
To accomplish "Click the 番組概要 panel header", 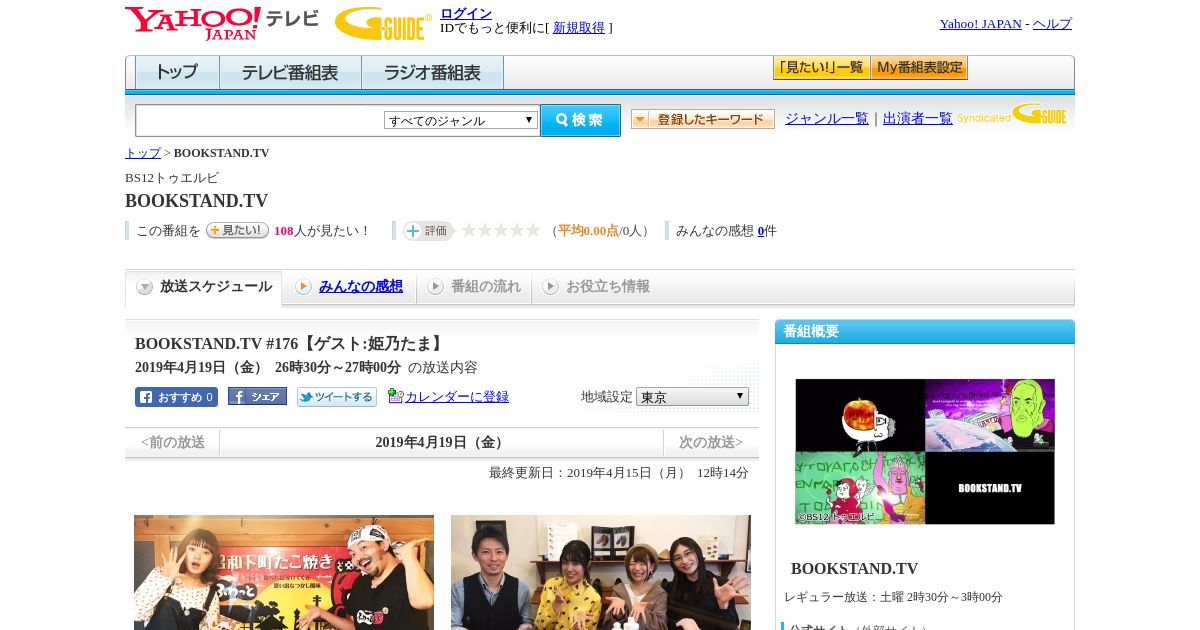I will (925, 332).
